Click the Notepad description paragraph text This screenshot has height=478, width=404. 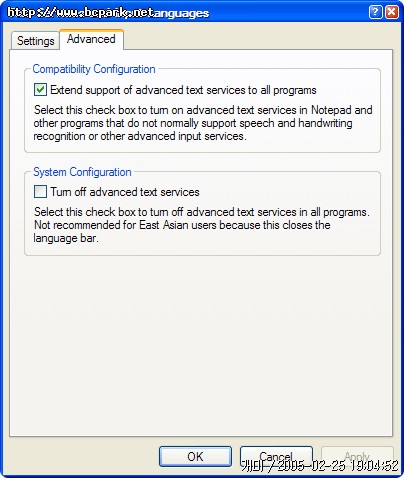[x=203, y=123]
